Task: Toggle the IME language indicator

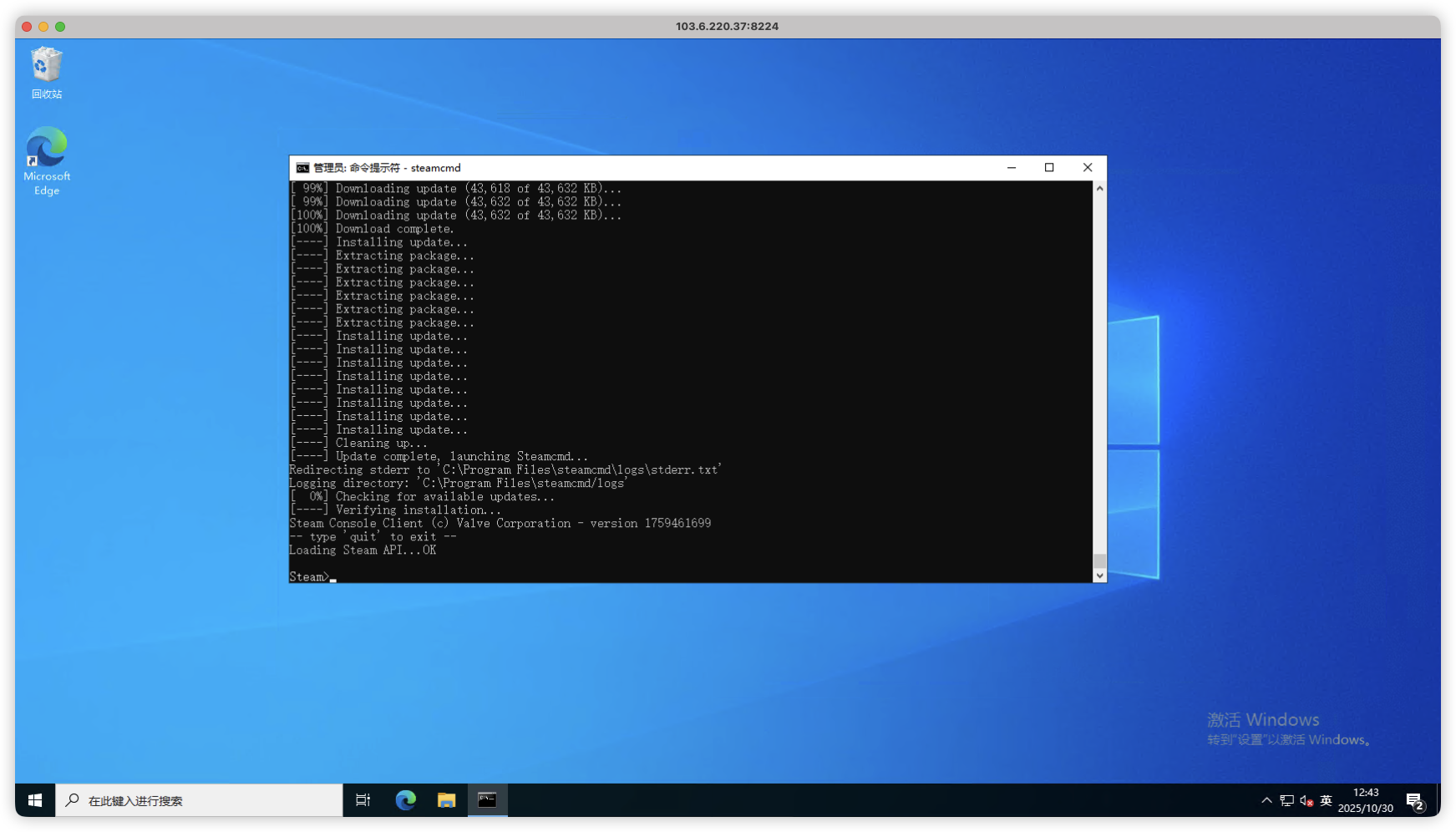Action: click(1326, 800)
